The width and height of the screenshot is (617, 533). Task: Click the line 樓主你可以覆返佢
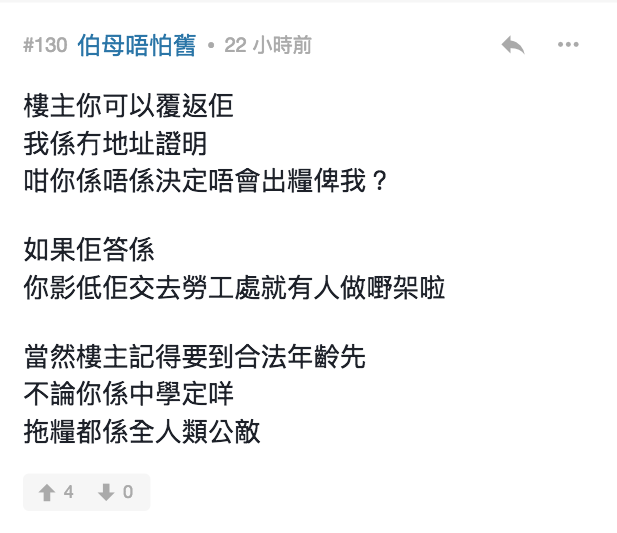click(129, 103)
